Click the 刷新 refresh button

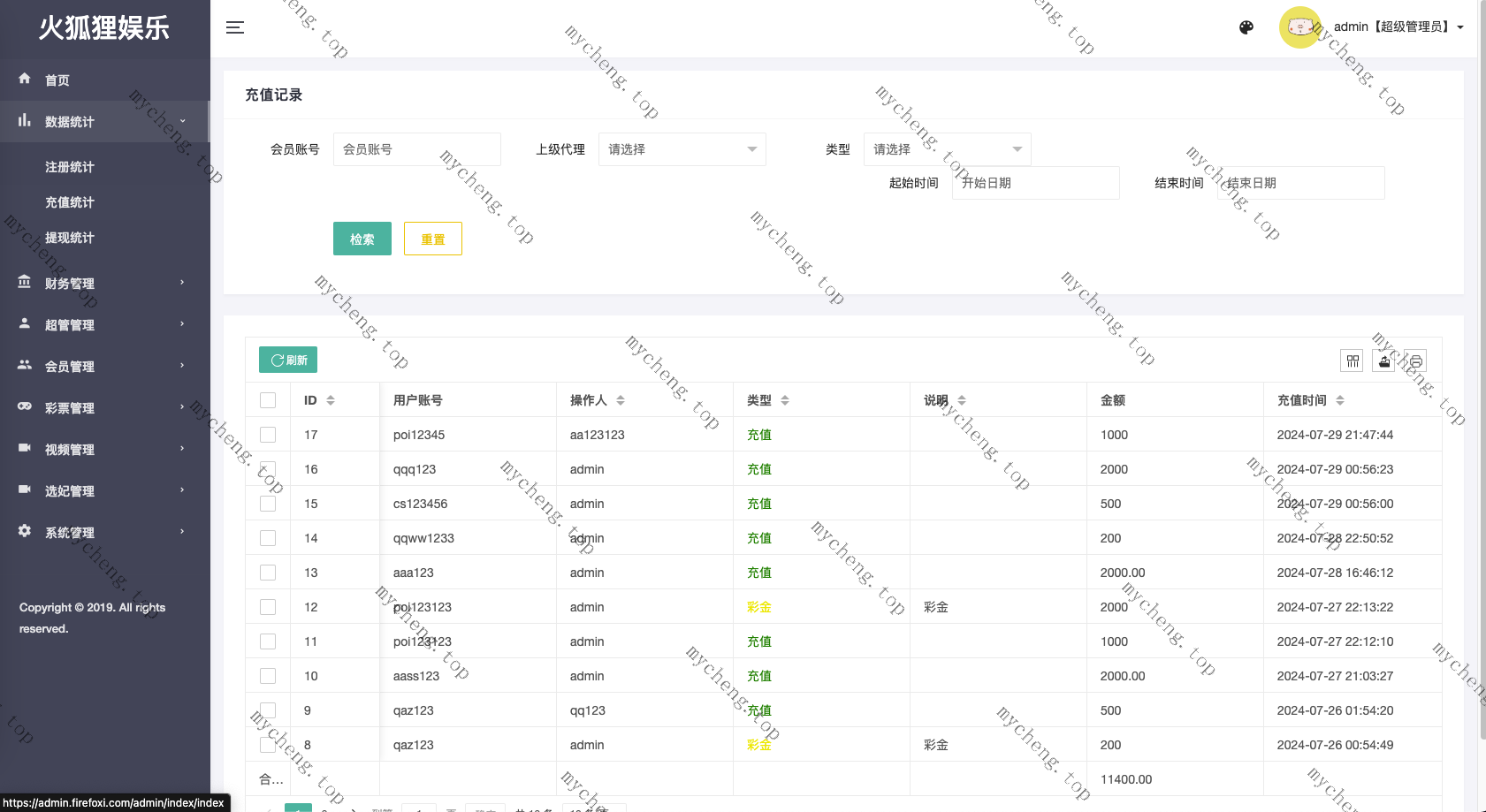point(288,360)
